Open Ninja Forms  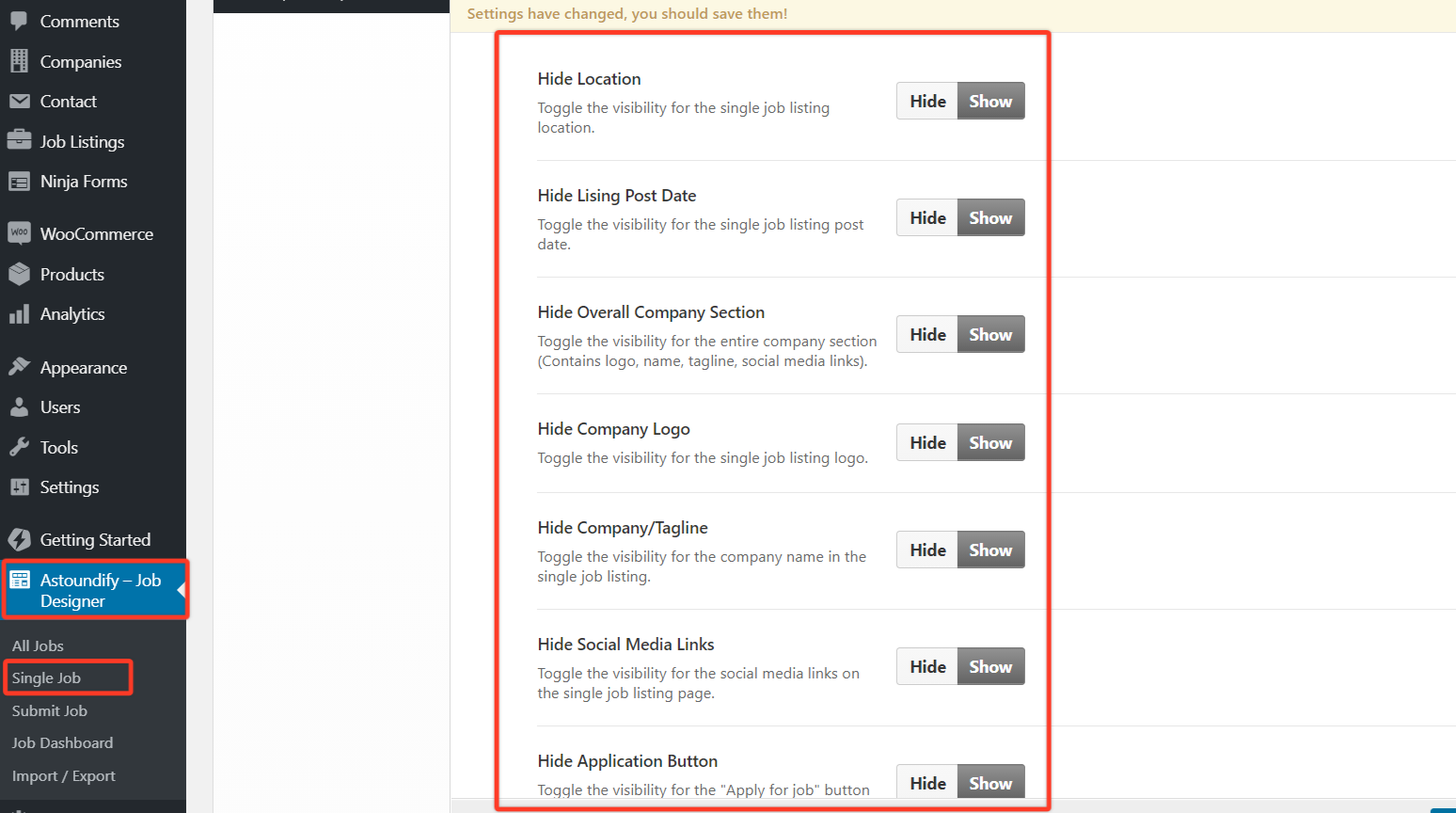(x=84, y=181)
